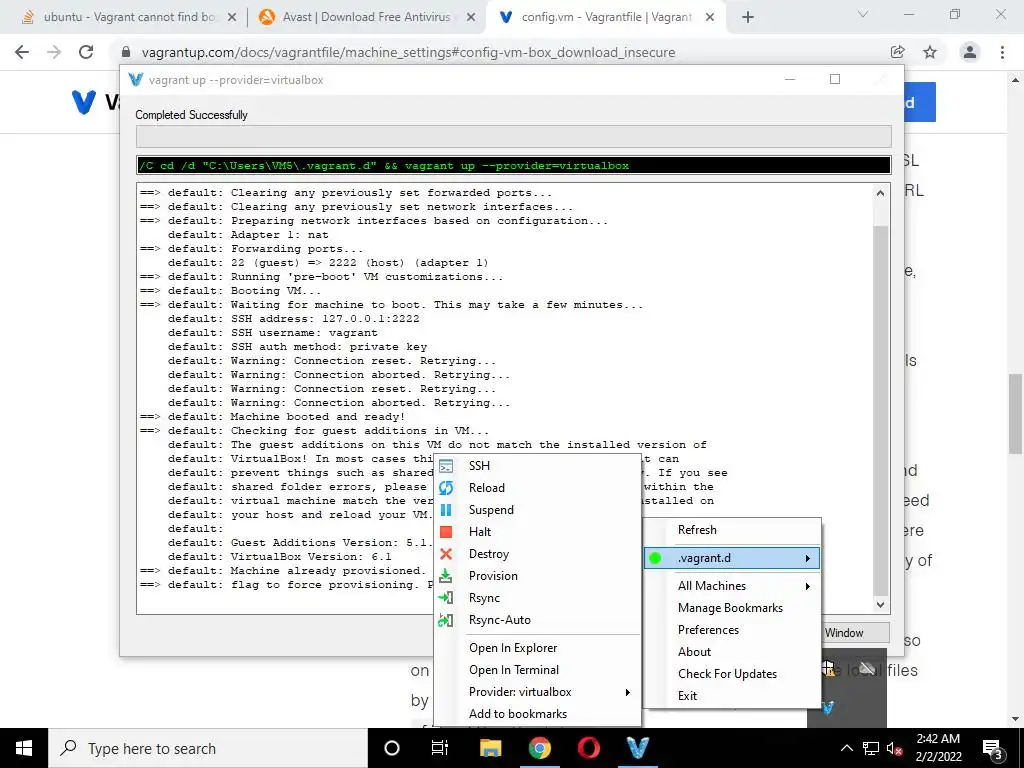
Task: Click the share page icon
Action: click(898, 52)
